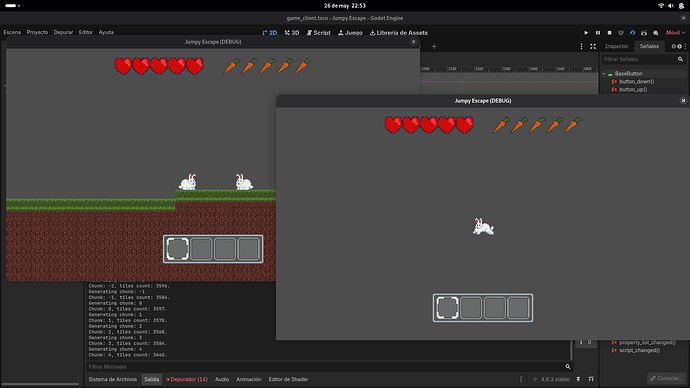
Task: Switch to the 2D workspace
Action: [x=270, y=33]
